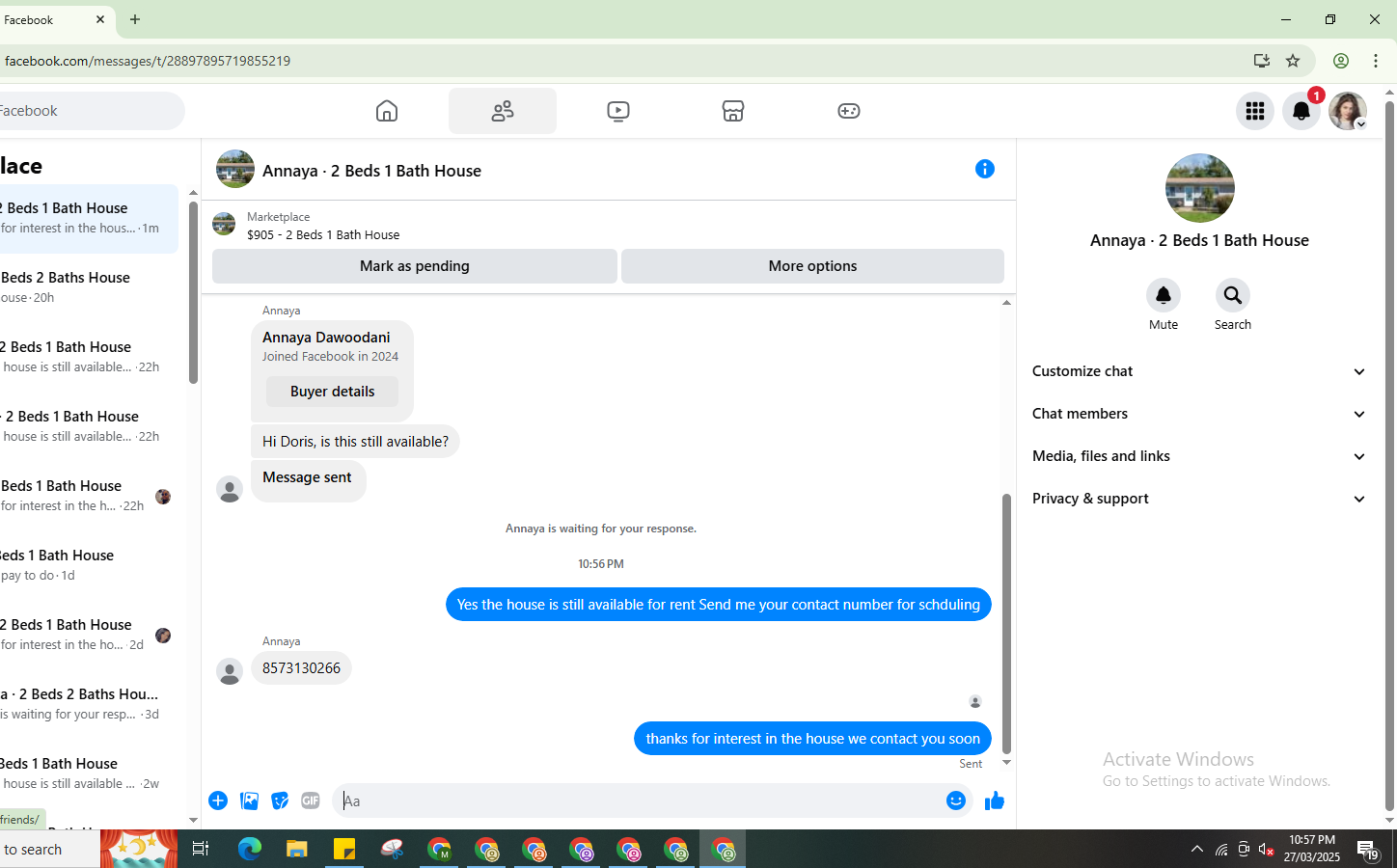Open the Marketplace tab icon
The width and height of the screenshot is (1397, 868).
click(x=733, y=111)
